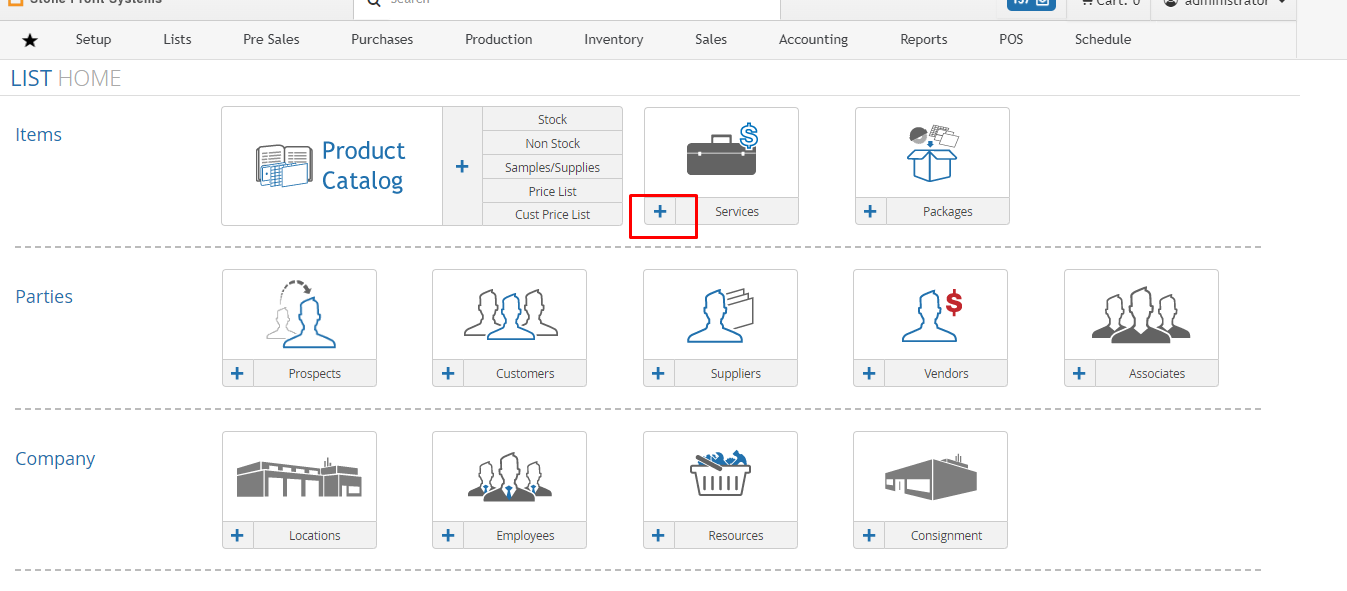Add a new Consignment with plus icon
1347x591 pixels.
[x=869, y=535]
